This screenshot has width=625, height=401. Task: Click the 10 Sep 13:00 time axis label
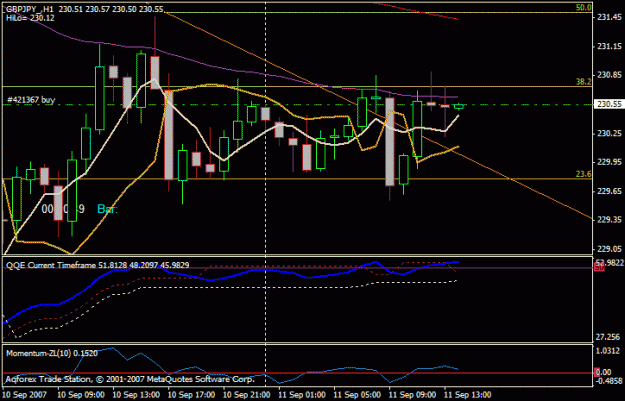click(x=136, y=395)
